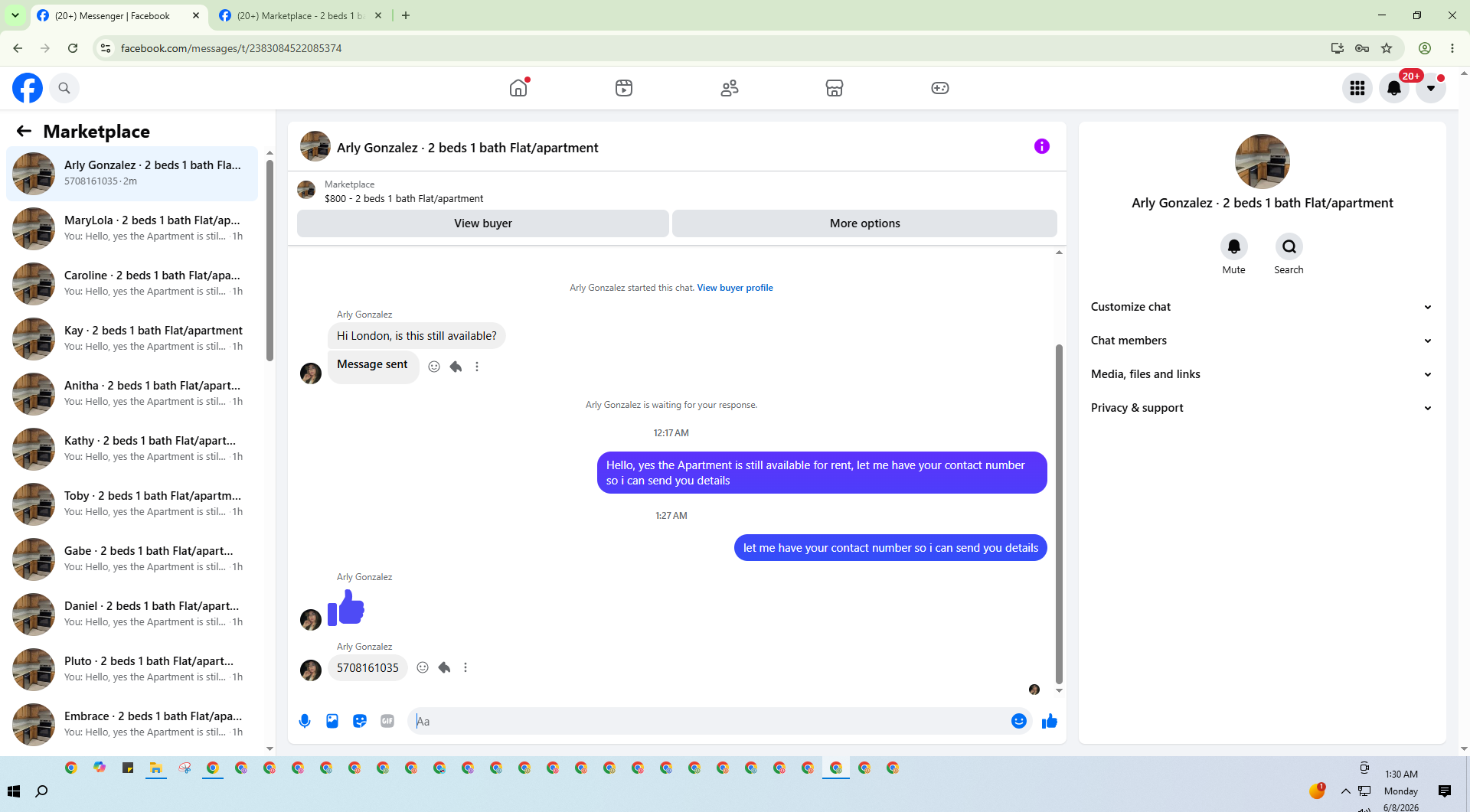The image size is (1470, 812).
Task: Open the Facebook menu grid icon
Action: (x=1357, y=88)
